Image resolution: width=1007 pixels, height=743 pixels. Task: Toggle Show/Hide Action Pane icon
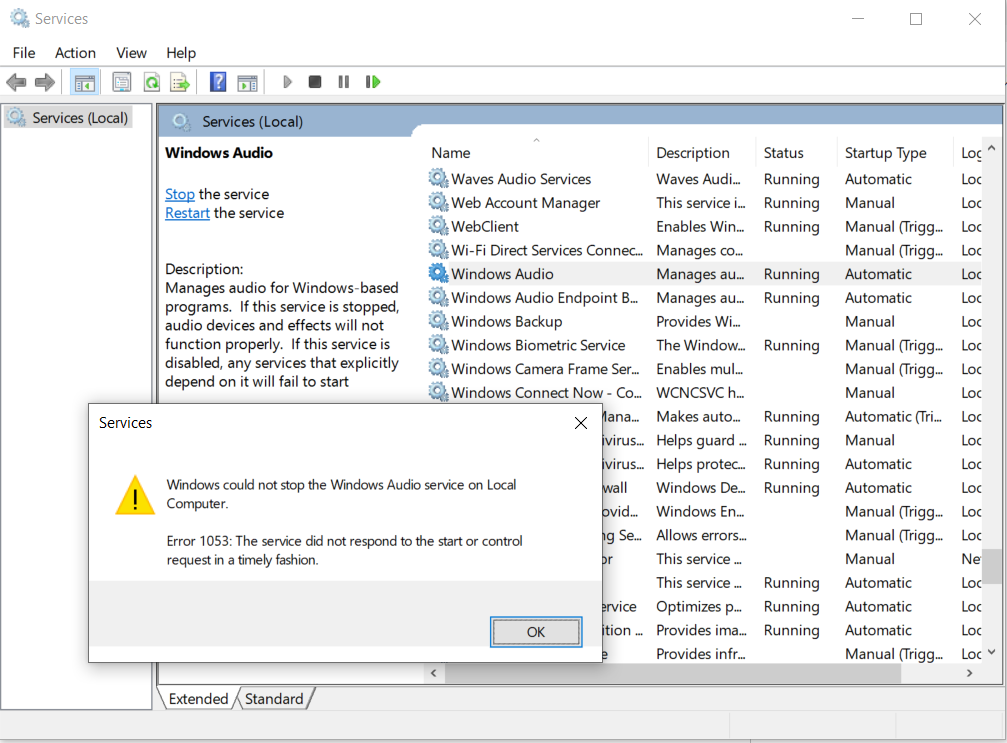(247, 83)
